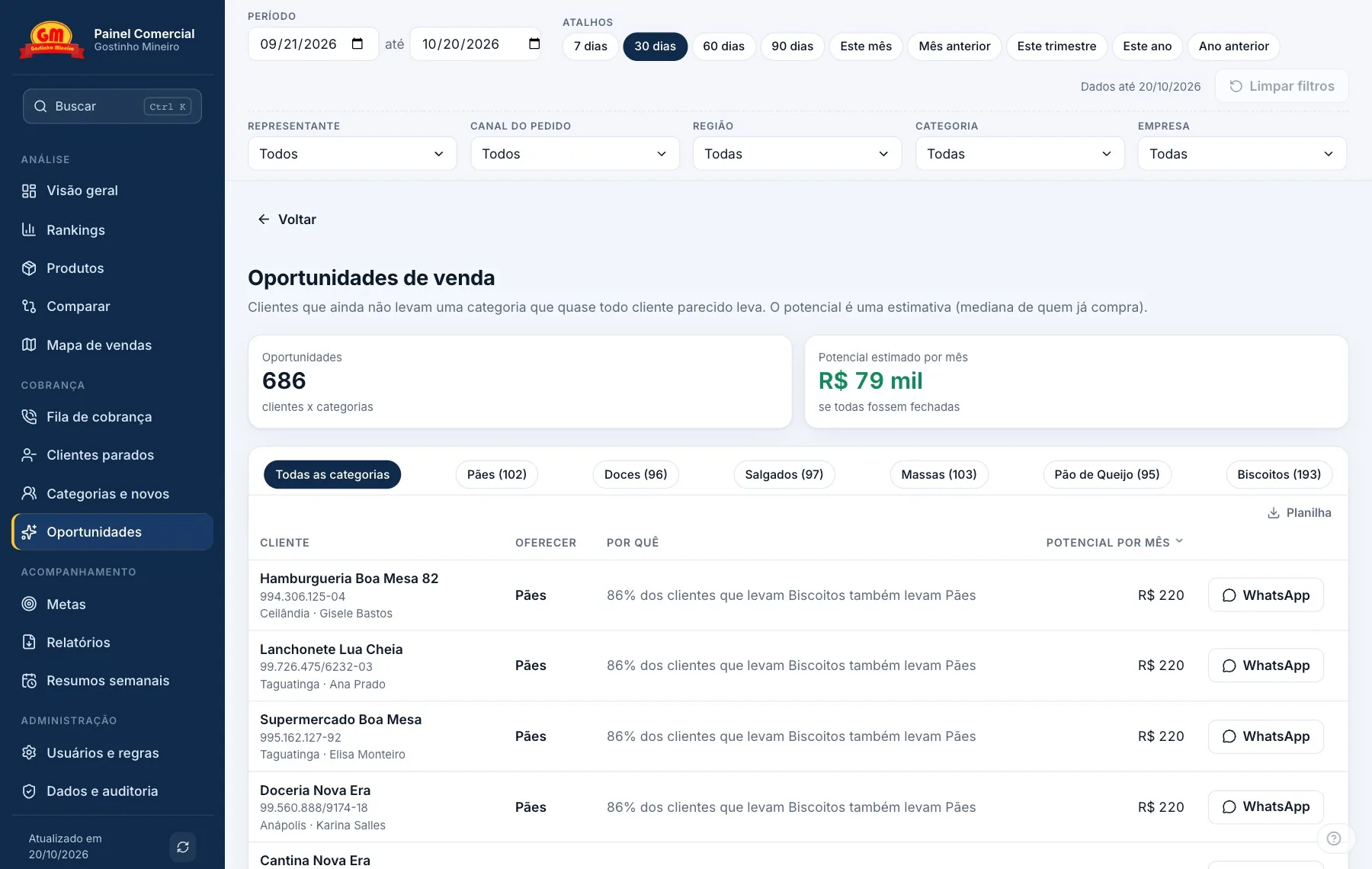This screenshot has height=869, width=1372.
Task: Click the Gostinho Mineiro logo
Action: 52,40
